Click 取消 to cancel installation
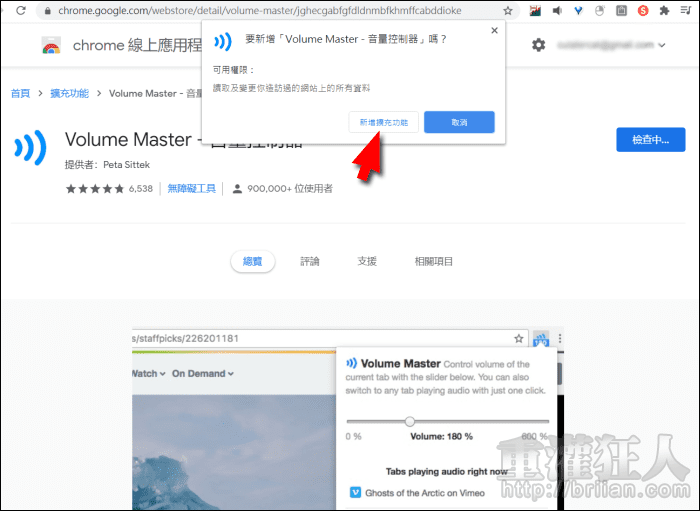700x511 pixels. (459, 122)
